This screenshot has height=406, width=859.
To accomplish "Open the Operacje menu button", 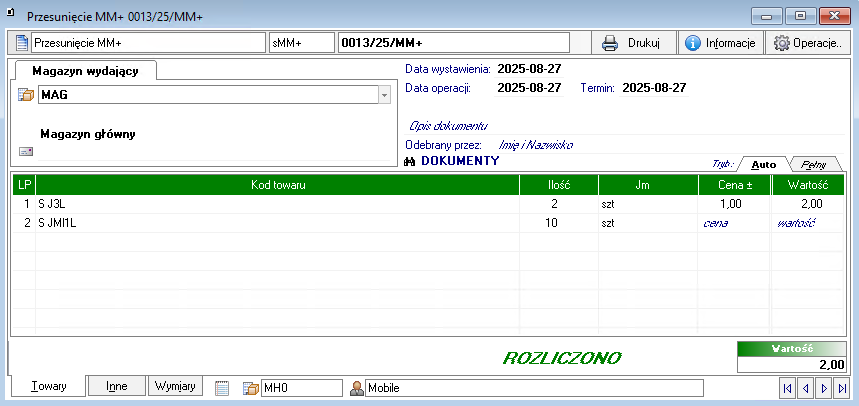I will tap(808, 43).
